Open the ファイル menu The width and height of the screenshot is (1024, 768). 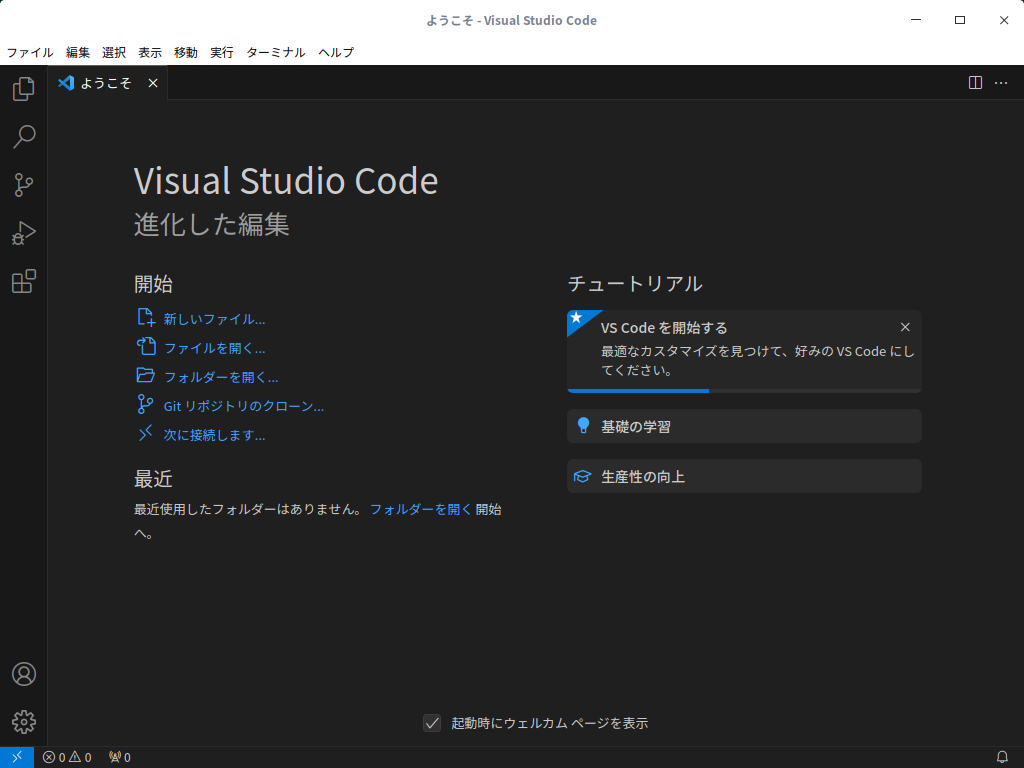click(x=30, y=52)
